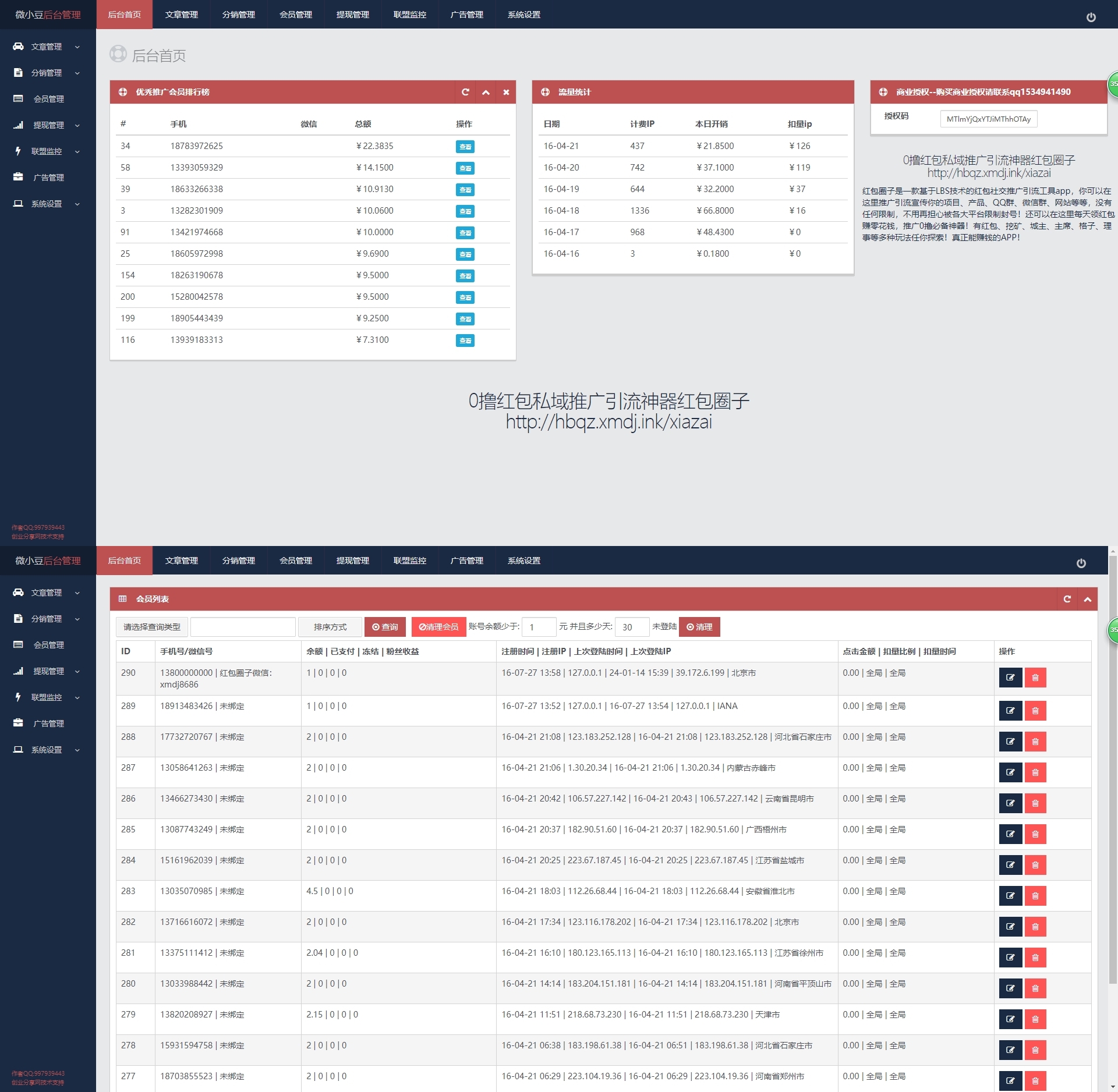The width and height of the screenshot is (1118, 1092).
Task: Refresh the 会员列表 panel
Action: pos(1067,599)
